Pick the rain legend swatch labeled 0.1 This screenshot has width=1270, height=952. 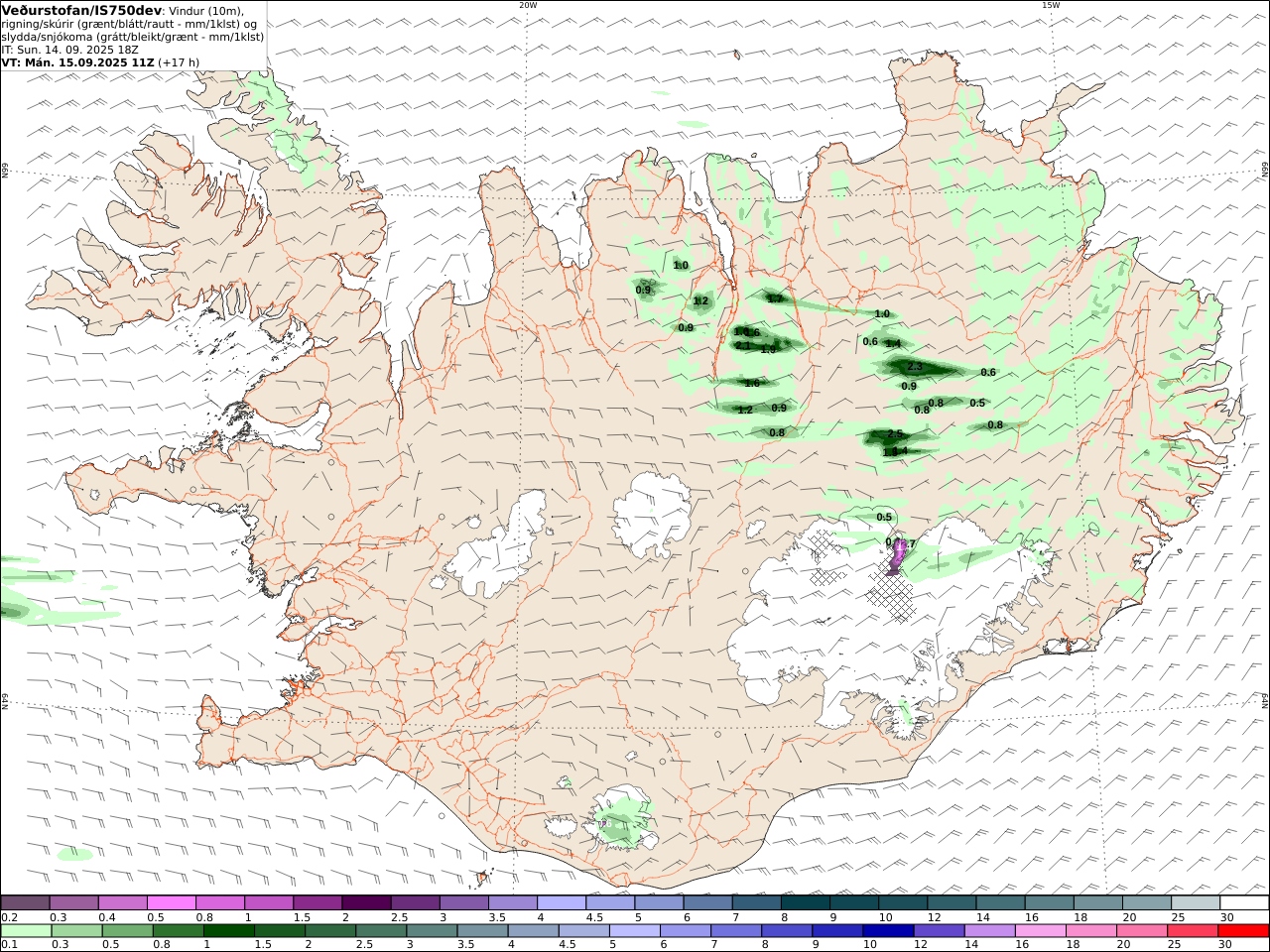26,931
